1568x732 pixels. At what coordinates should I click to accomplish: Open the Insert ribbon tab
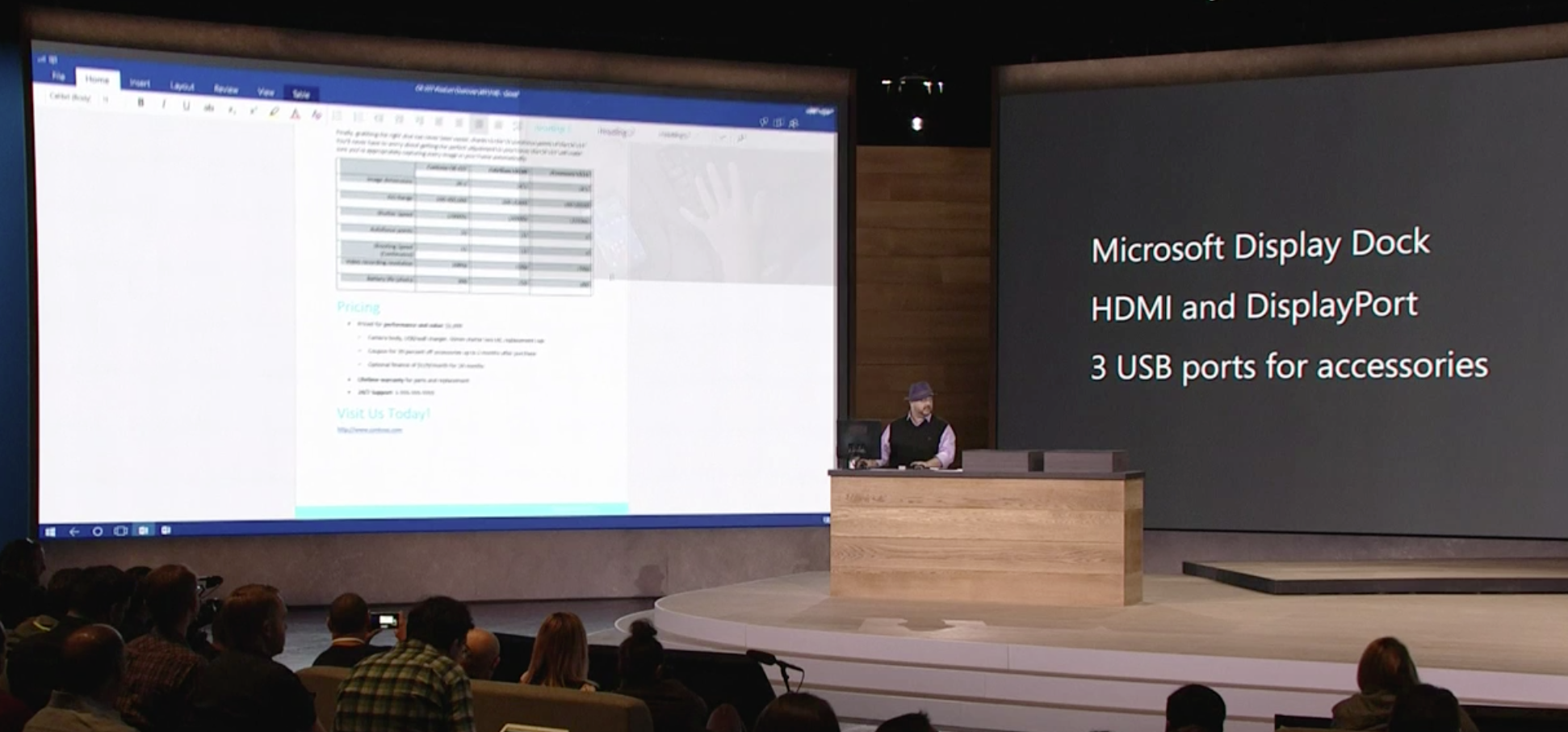(140, 83)
